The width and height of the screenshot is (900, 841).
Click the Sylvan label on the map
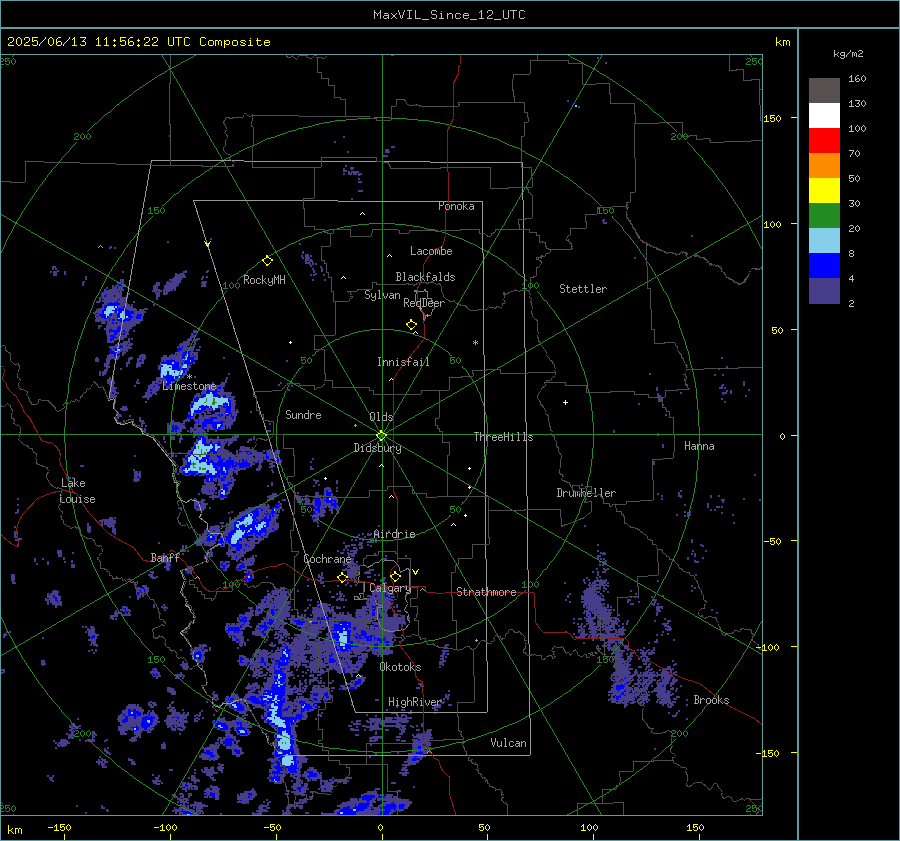pyautogui.click(x=382, y=295)
